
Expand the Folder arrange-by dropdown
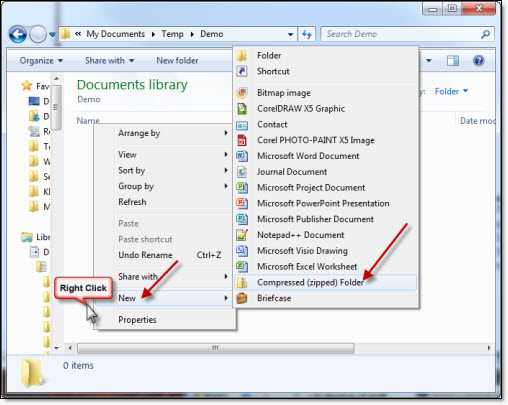451,91
